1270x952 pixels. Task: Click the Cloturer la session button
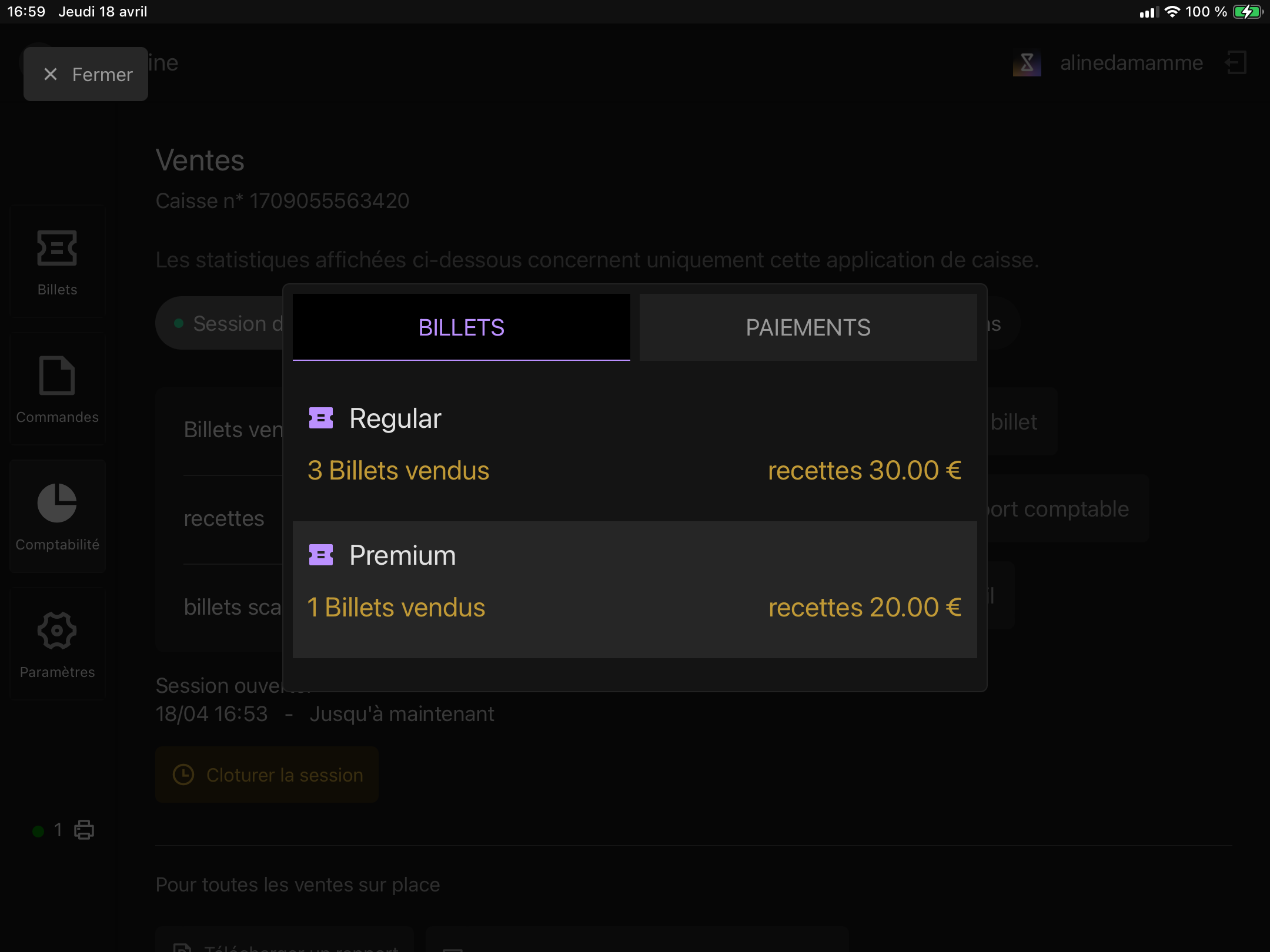point(267,775)
